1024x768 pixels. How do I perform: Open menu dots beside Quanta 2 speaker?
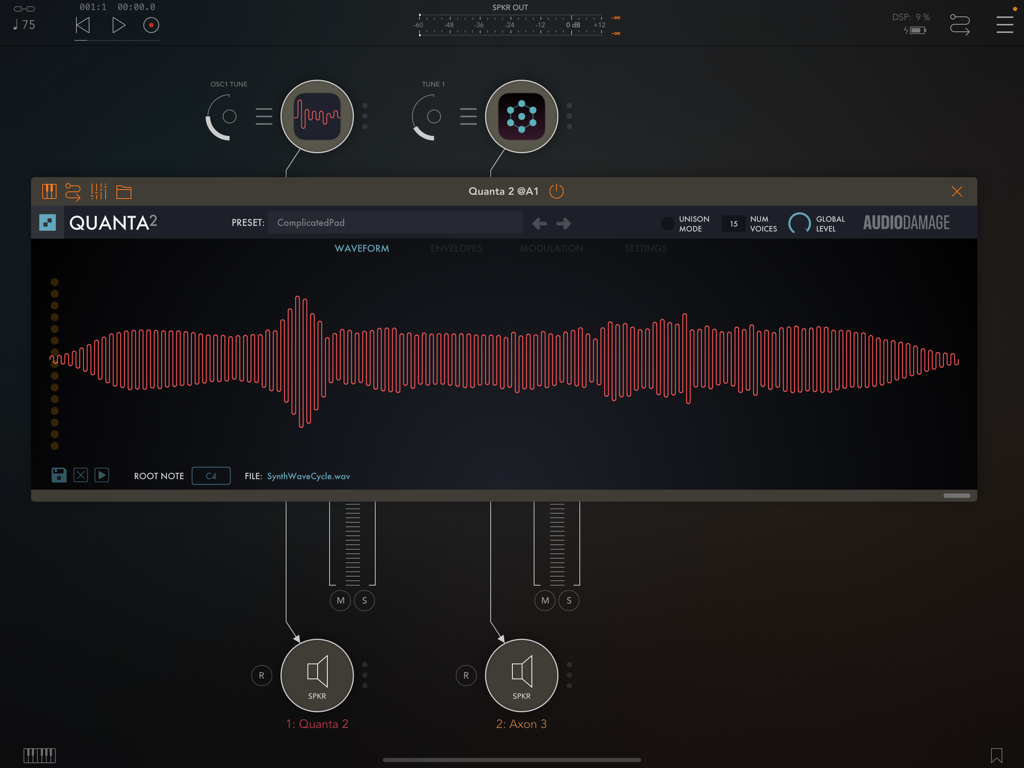click(x=365, y=675)
